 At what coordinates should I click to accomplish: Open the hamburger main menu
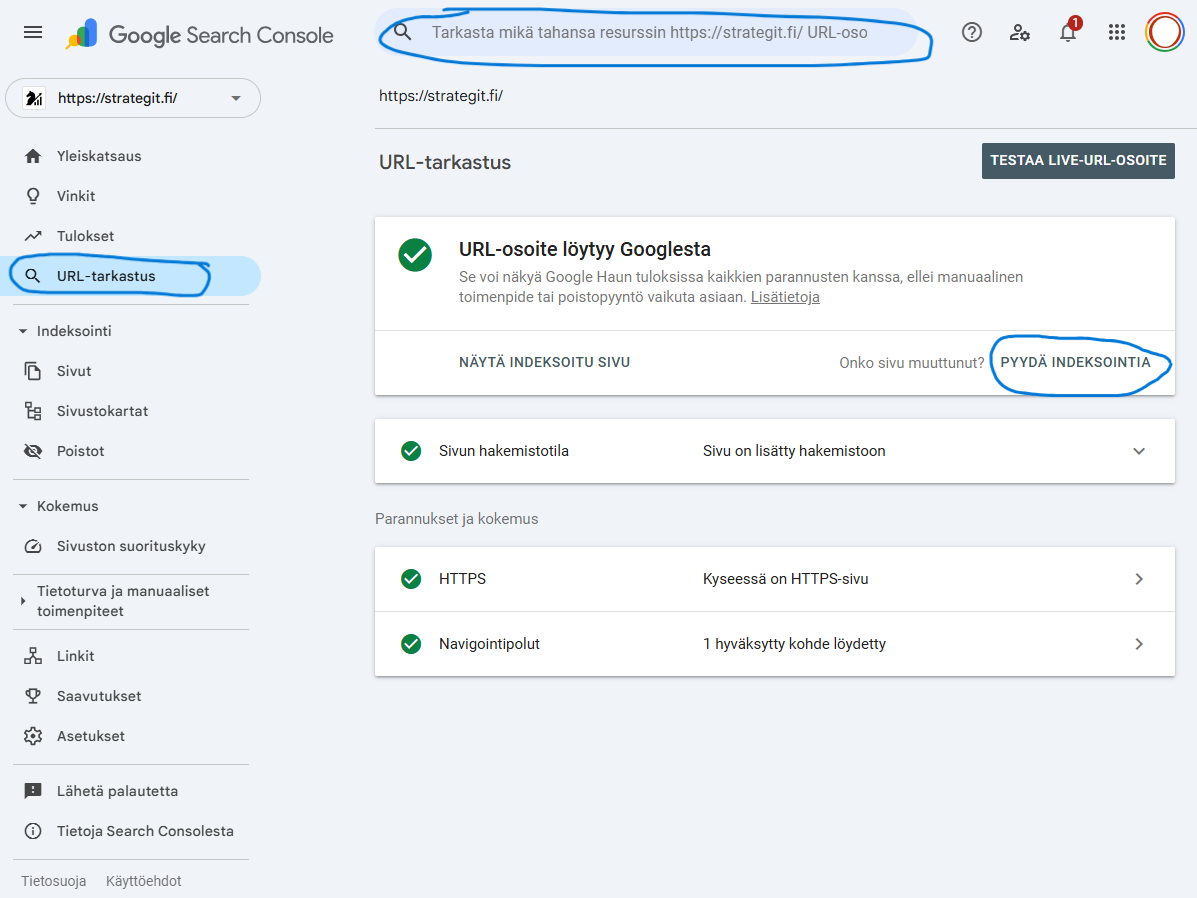(x=33, y=33)
